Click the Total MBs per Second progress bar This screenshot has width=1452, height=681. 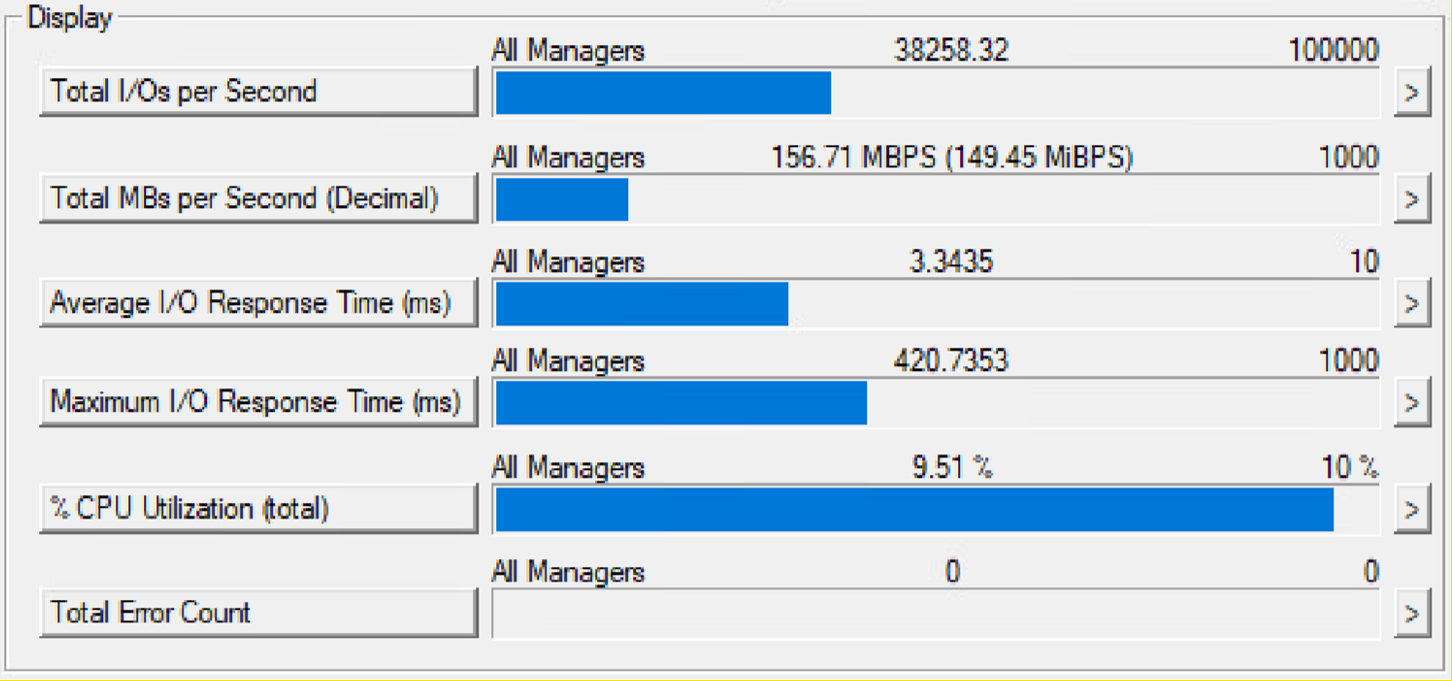(936, 199)
